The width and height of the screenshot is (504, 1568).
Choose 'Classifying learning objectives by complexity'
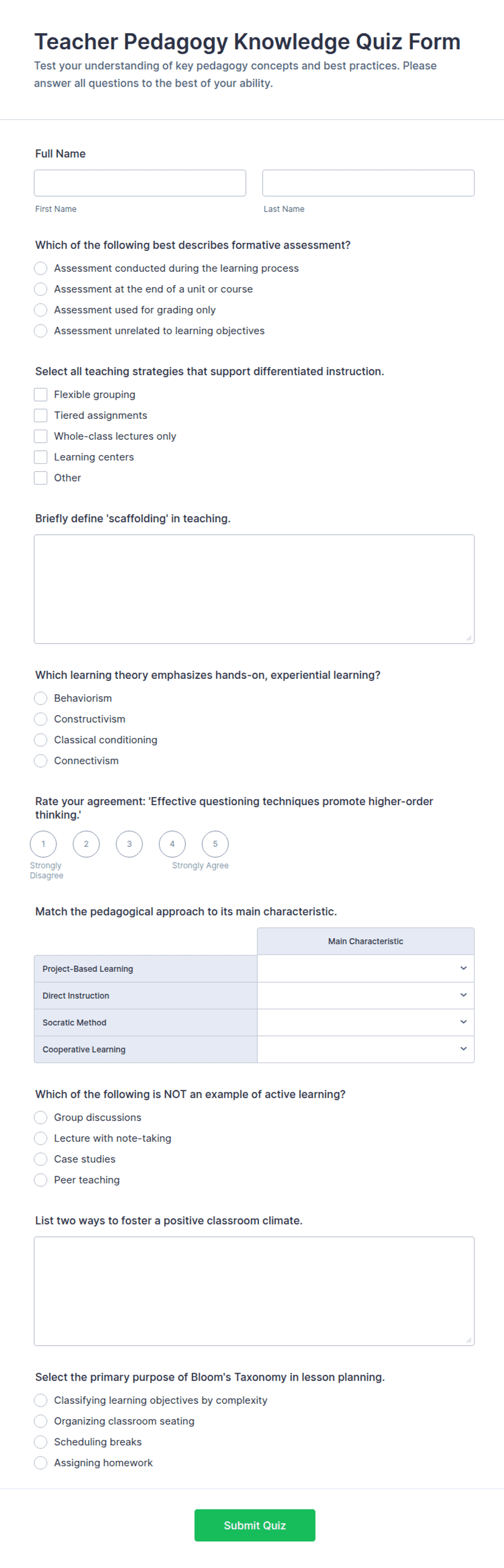pos(41,1400)
